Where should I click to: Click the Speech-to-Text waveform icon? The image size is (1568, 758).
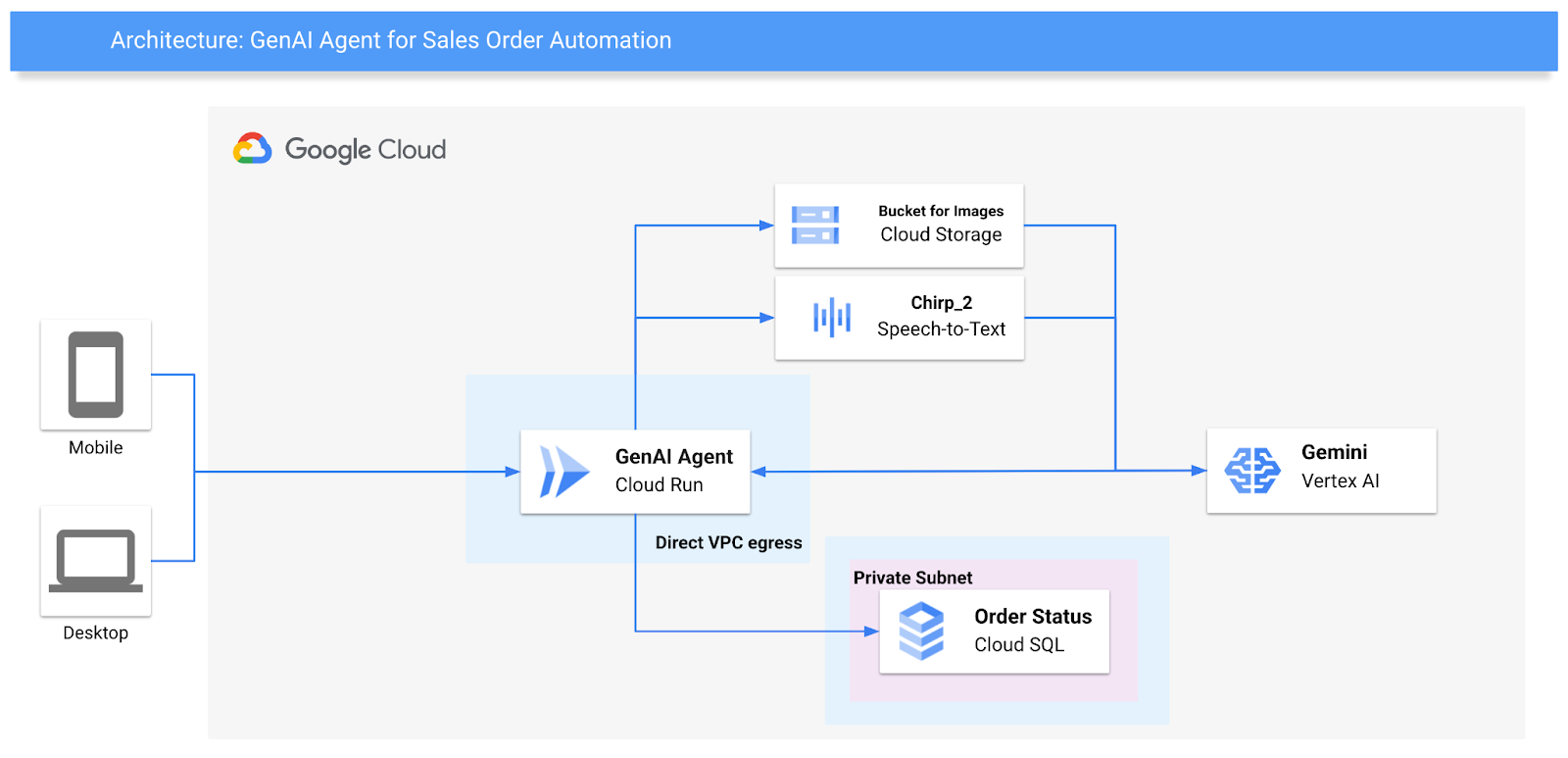[x=832, y=318]
